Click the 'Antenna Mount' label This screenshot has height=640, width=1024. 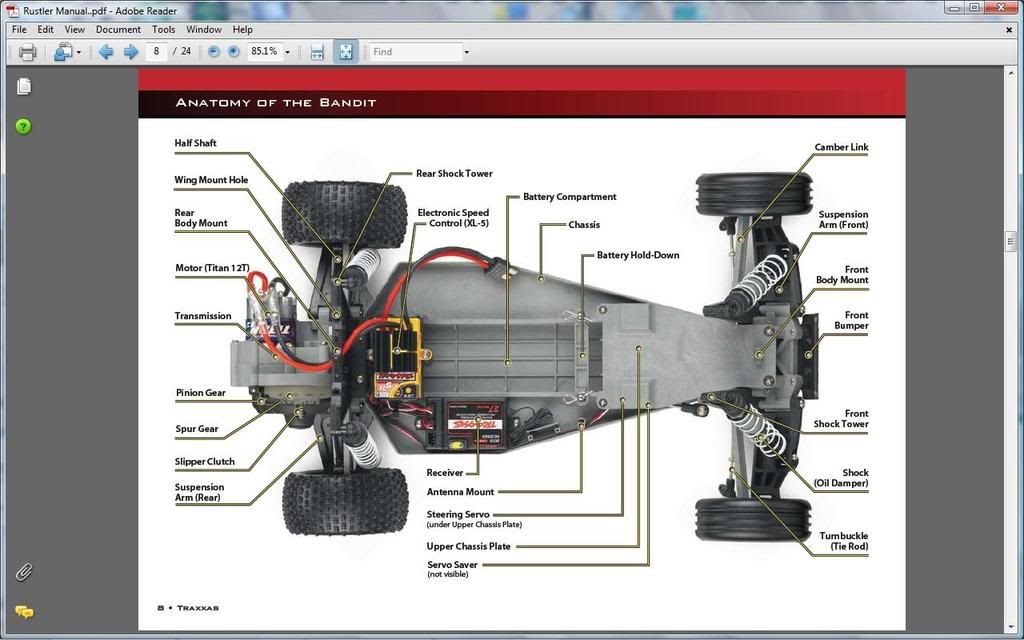pos(460,492)
